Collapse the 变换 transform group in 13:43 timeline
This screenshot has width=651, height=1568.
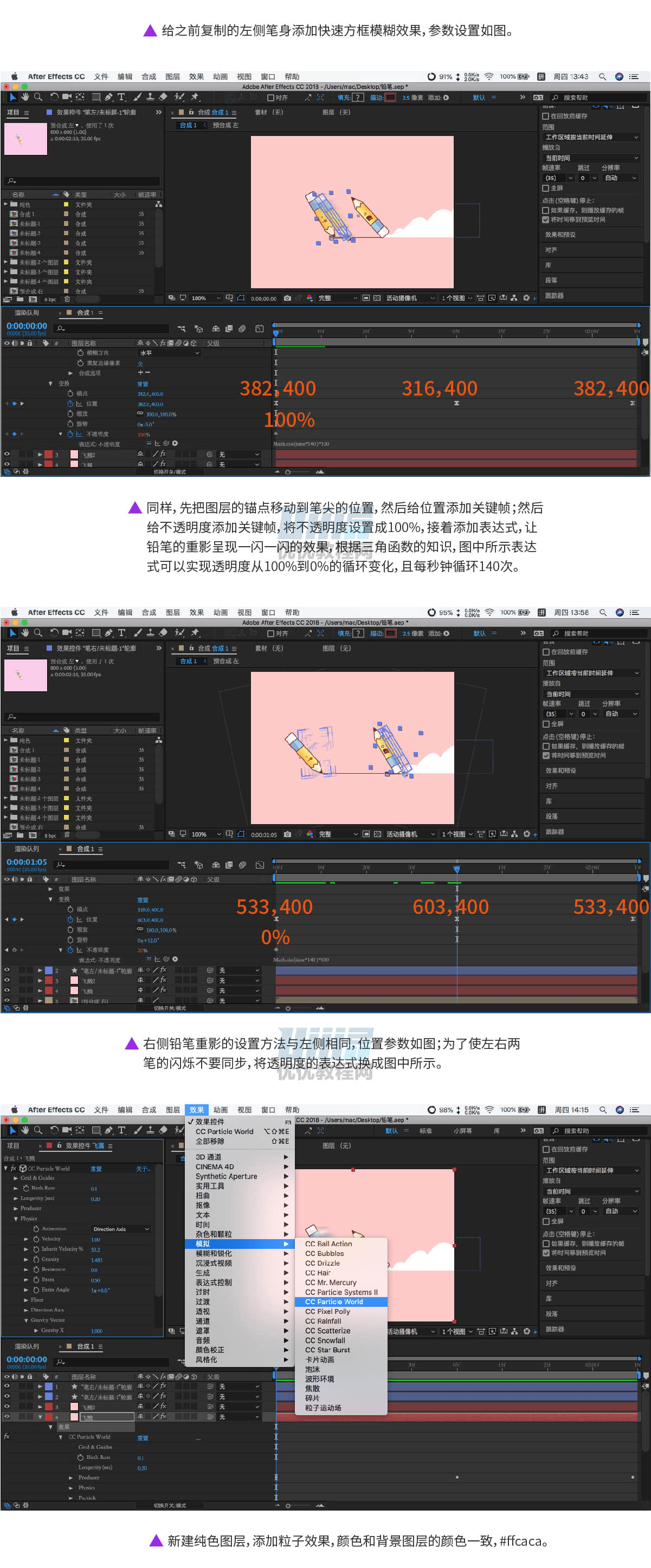point(50,384)
